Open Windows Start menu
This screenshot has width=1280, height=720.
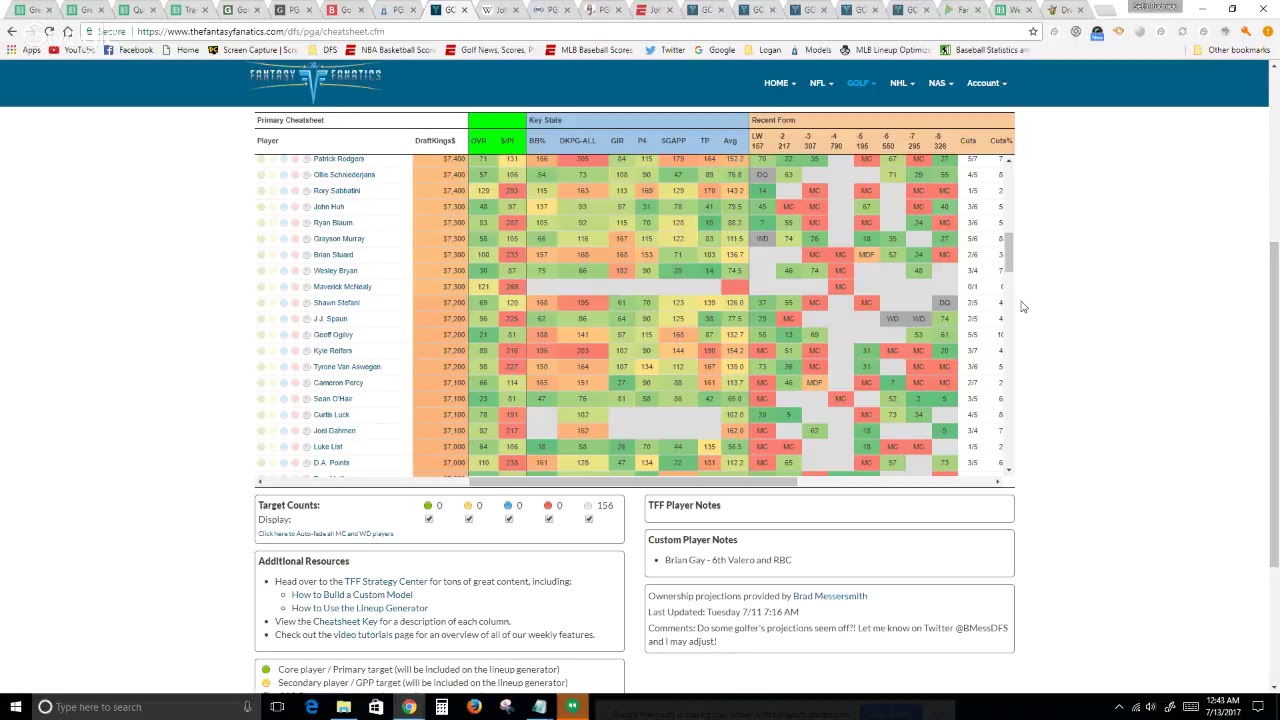[x=15, y=707]
